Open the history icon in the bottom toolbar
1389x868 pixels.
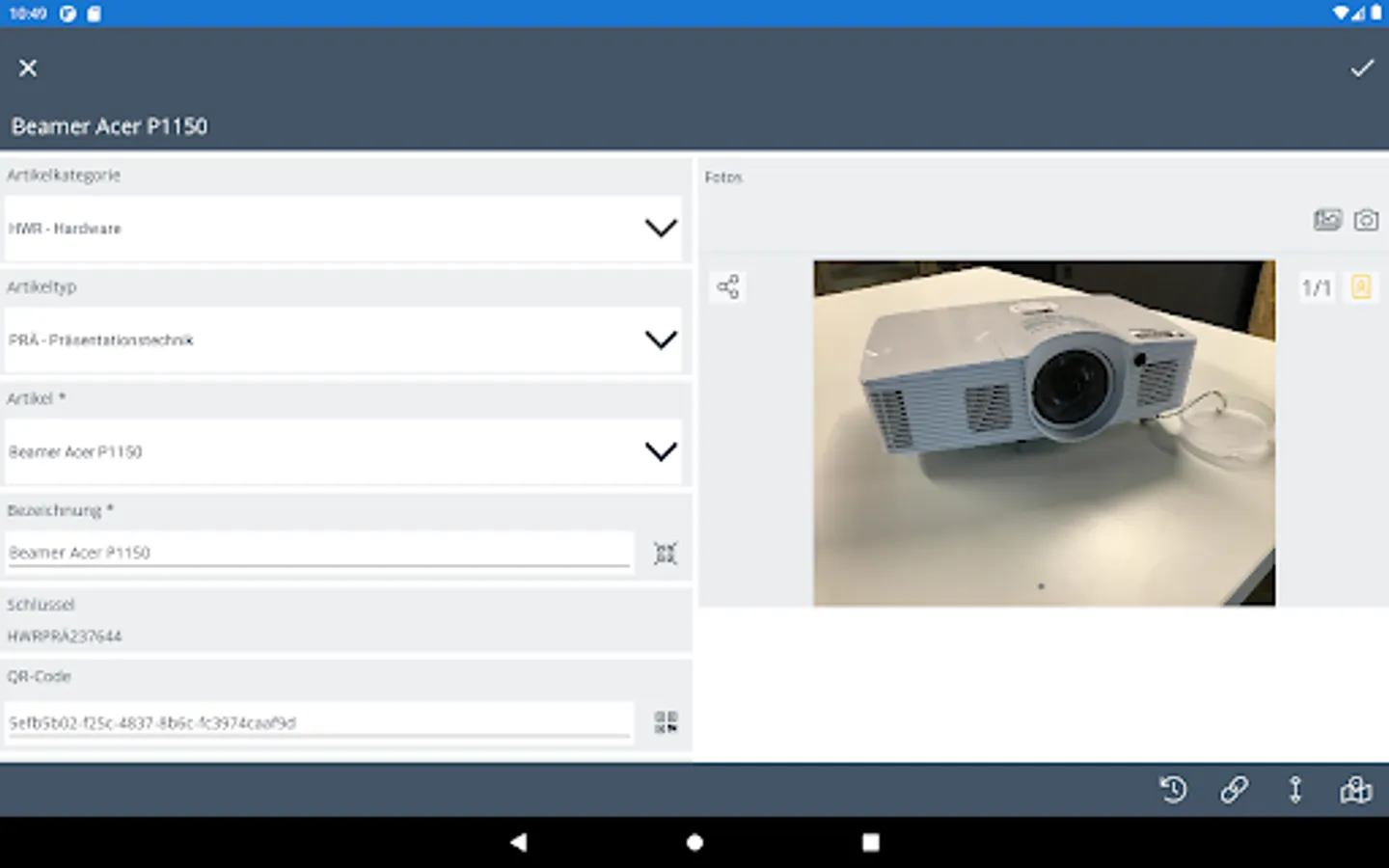click(x=1173, y=790)
